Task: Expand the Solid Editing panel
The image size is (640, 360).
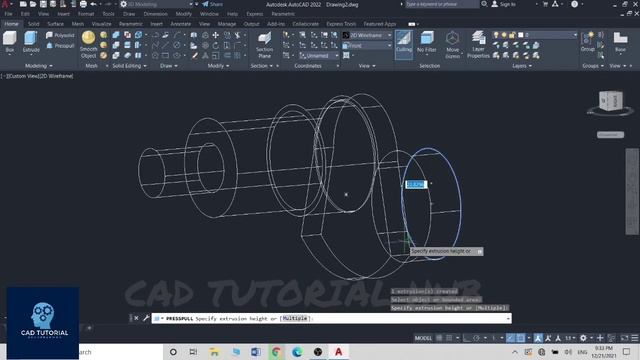Action: pyautogui.click(x=129, y=66)
